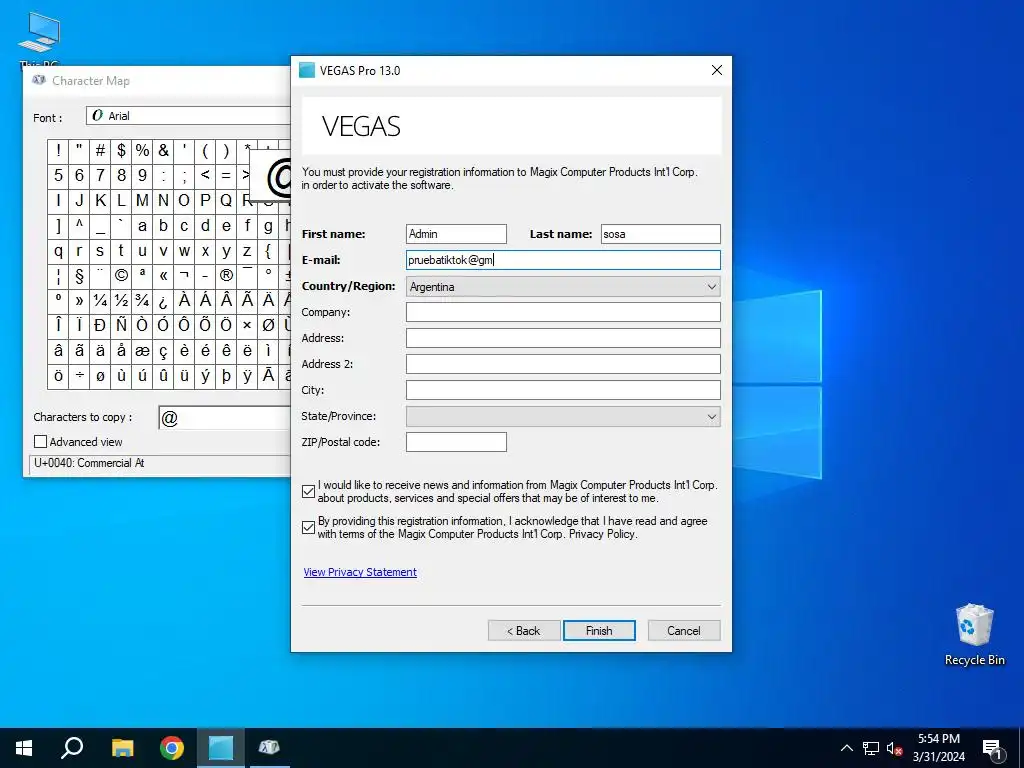
Task: Select the & character in Character Map
Action: pyautogui.click(x=163, y=151)
